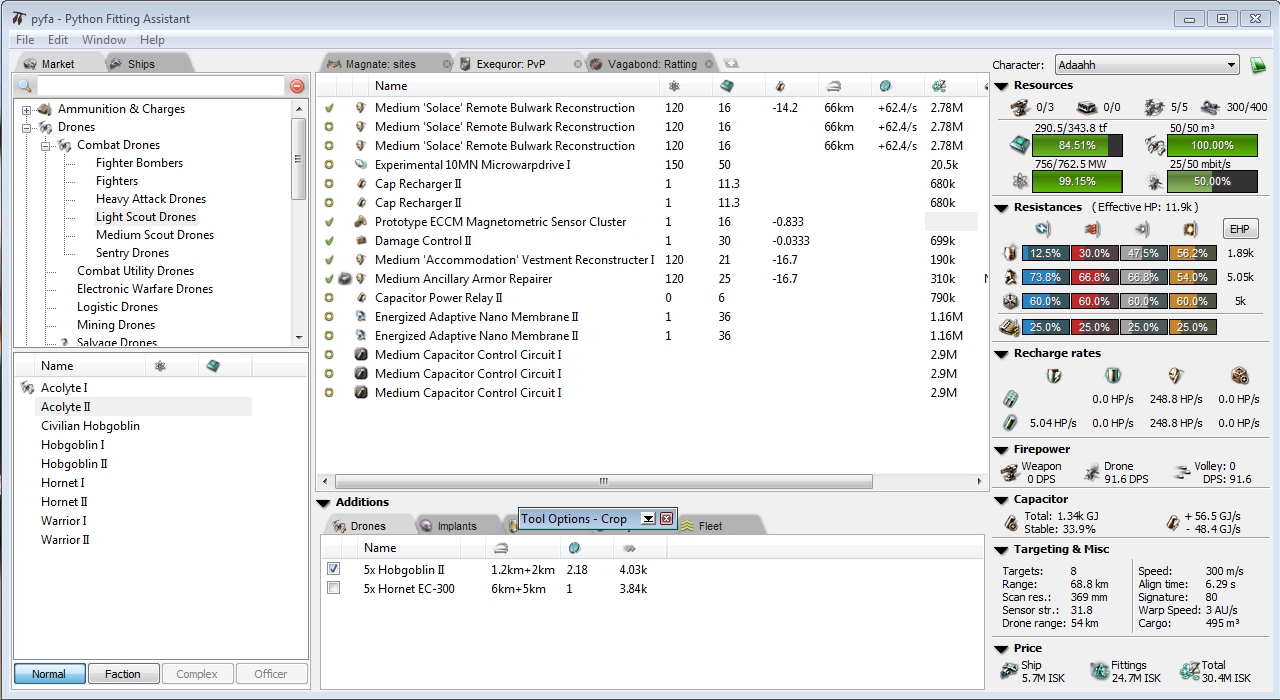Select Light Scout Drones in the tree

click(x=146, y=217)
